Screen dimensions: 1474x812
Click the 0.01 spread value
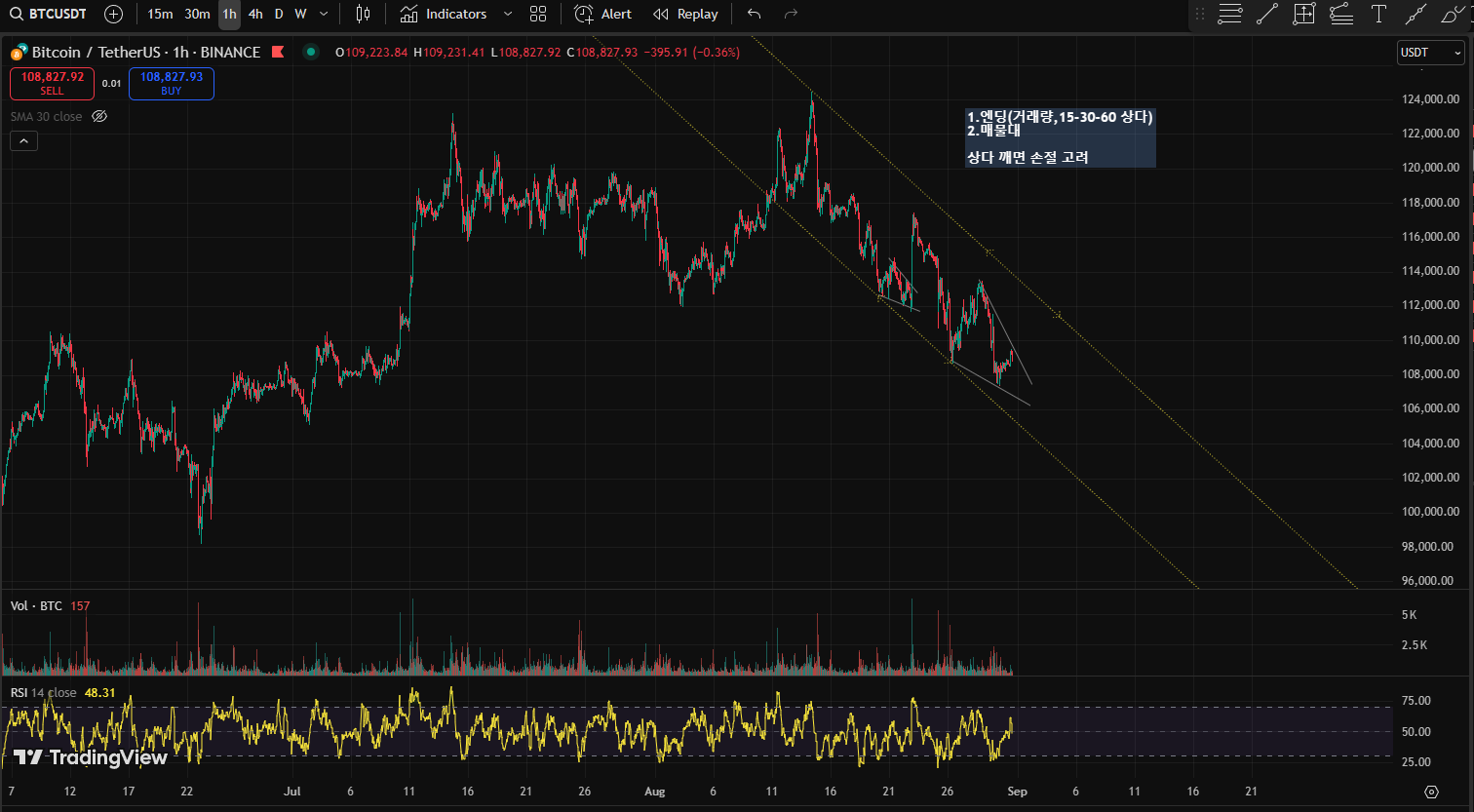tap(111, 84)
